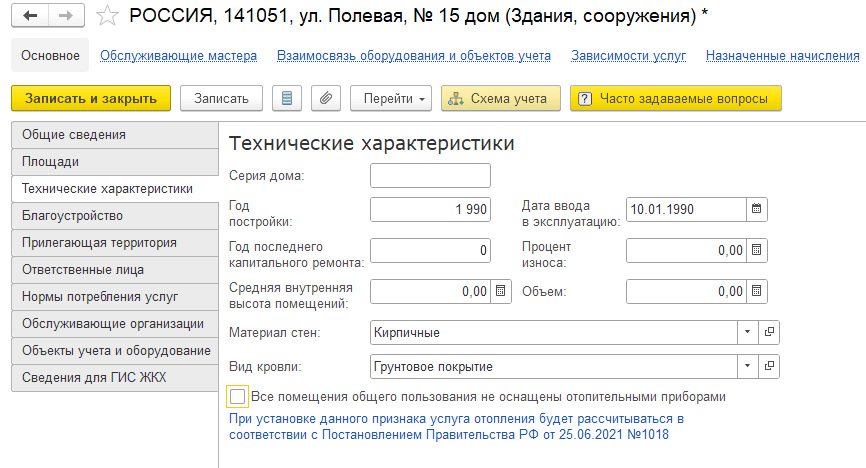Open the Благоустройство section tab

click(113, 215)
